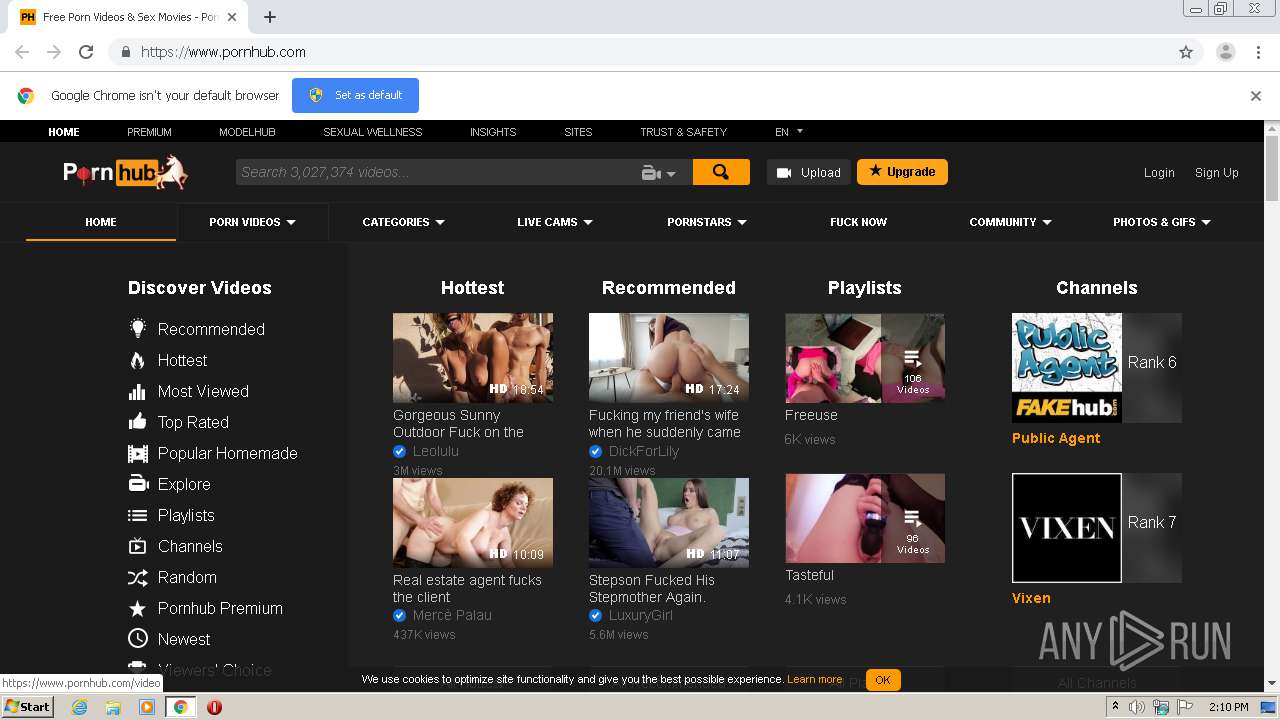Viewport: 1280px width, 720px height.
Task: Click the Hottest flame icon in sidebar
Action: coord(138,360)
